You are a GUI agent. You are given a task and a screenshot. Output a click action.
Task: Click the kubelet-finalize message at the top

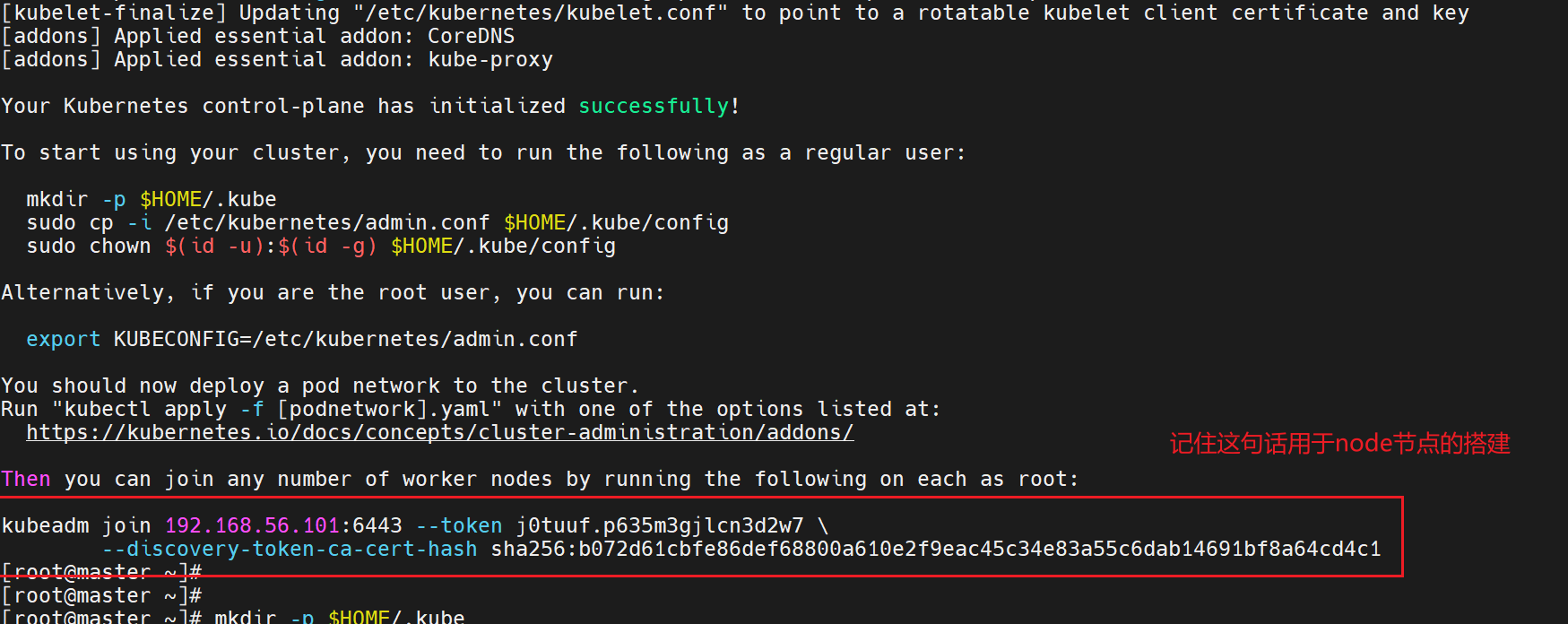(x=735, y=13)
